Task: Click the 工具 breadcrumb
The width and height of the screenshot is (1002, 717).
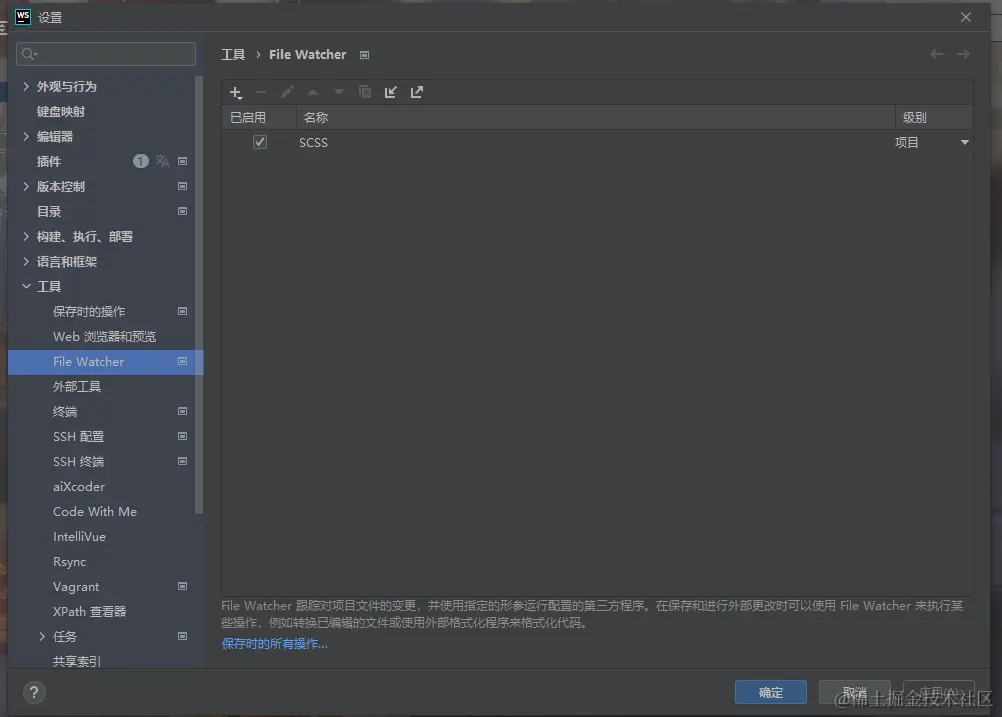Action: coord(233,55)
